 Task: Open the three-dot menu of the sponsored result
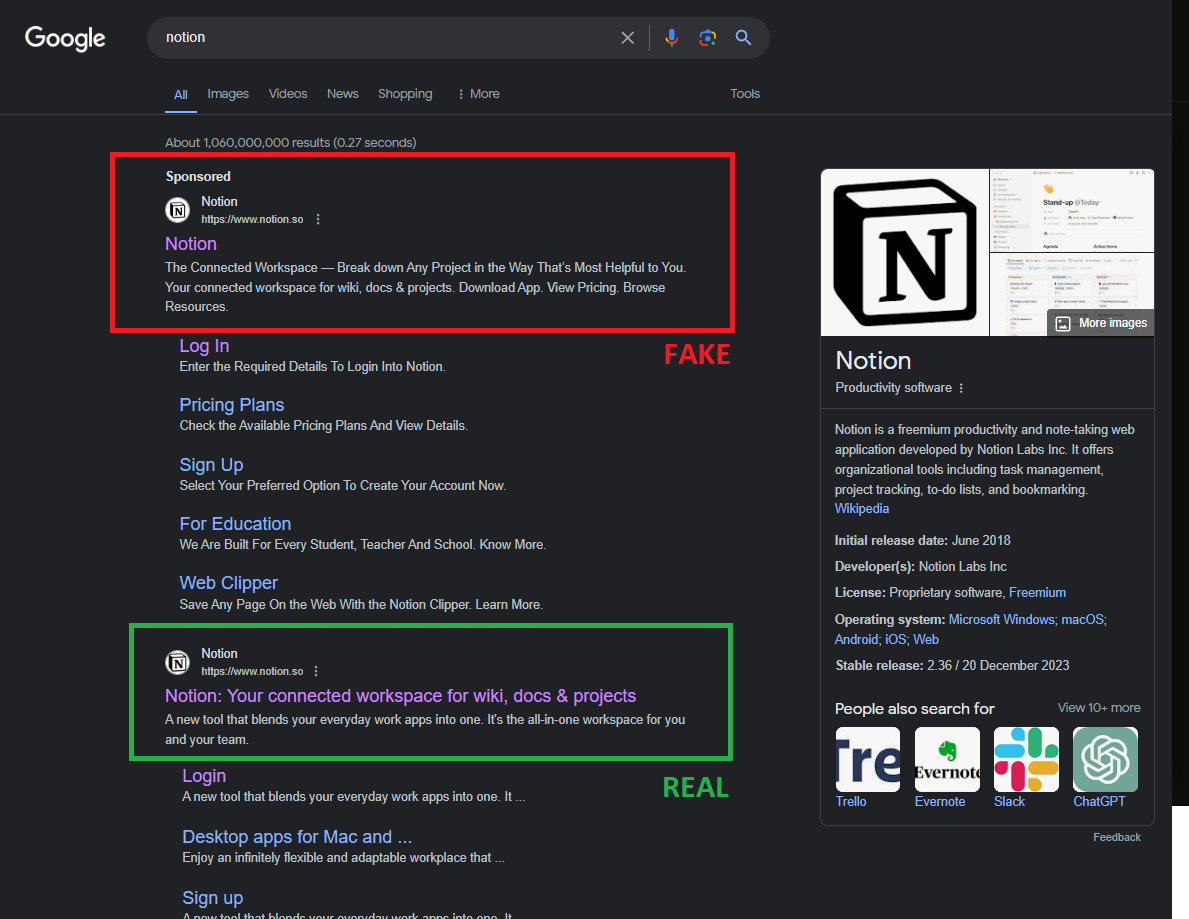click(318, 219)
